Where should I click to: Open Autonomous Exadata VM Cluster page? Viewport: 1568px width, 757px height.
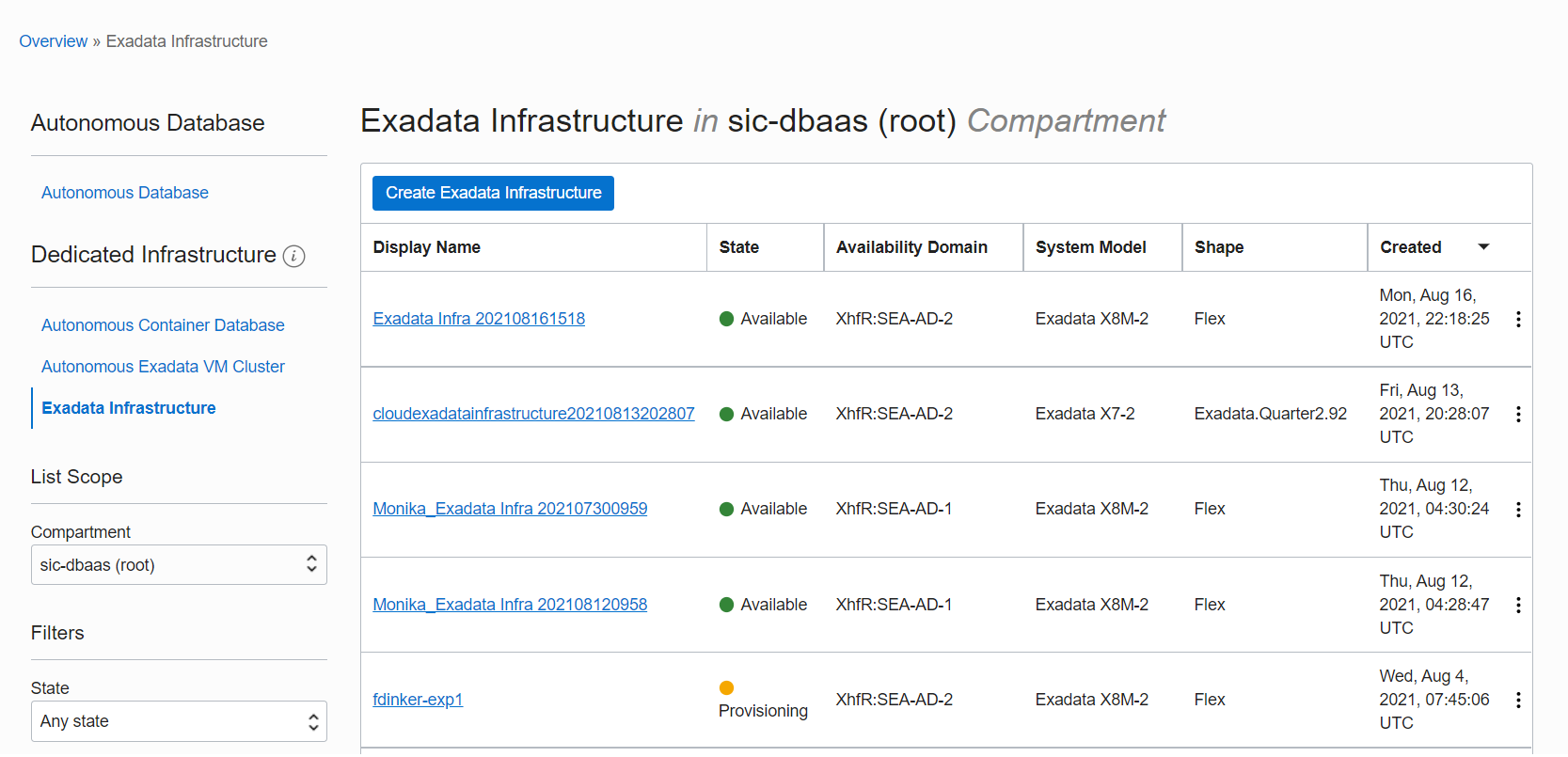tap(163, 367)
